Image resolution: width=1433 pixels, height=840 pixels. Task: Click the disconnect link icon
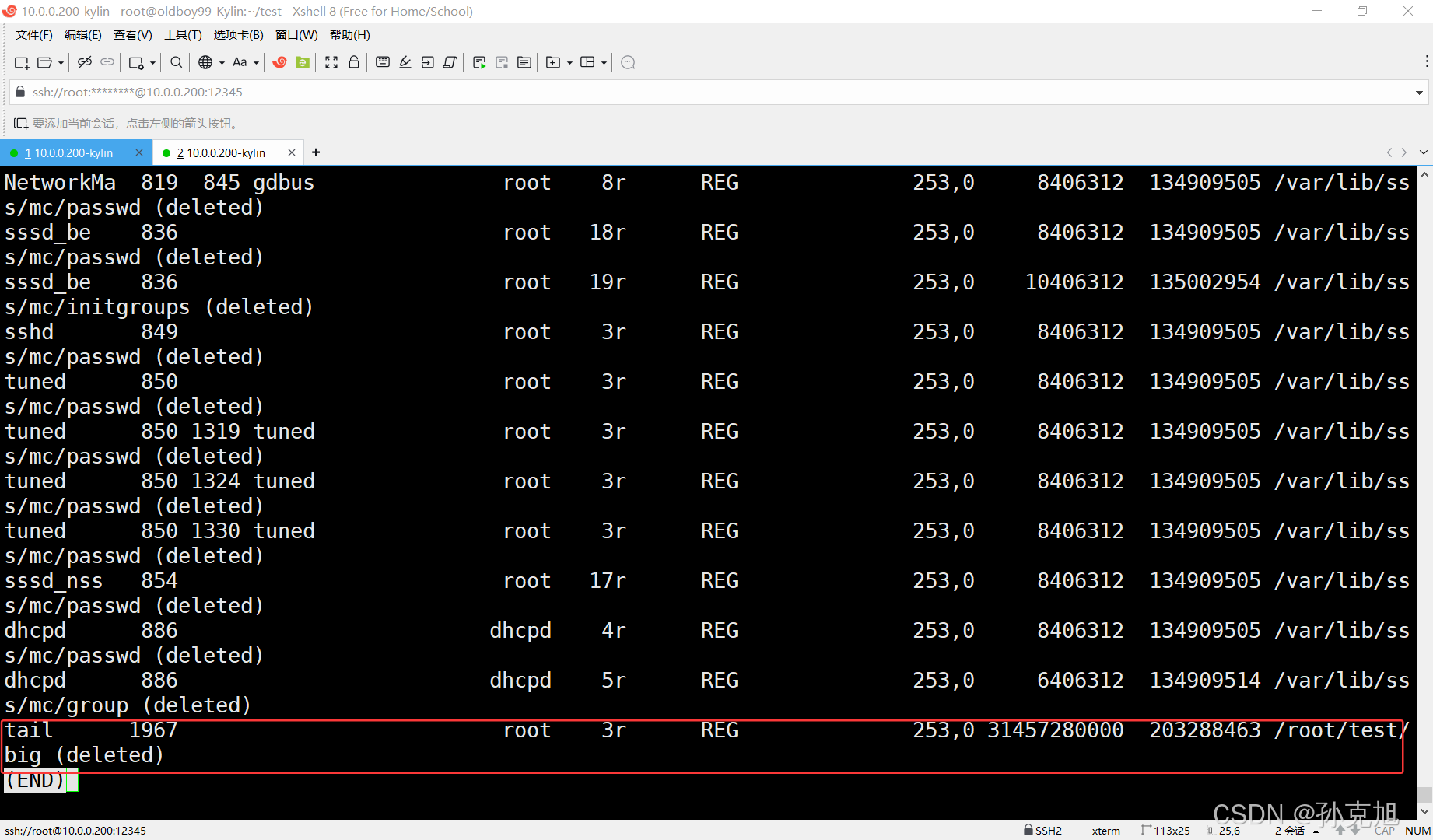tap(85, 62)
